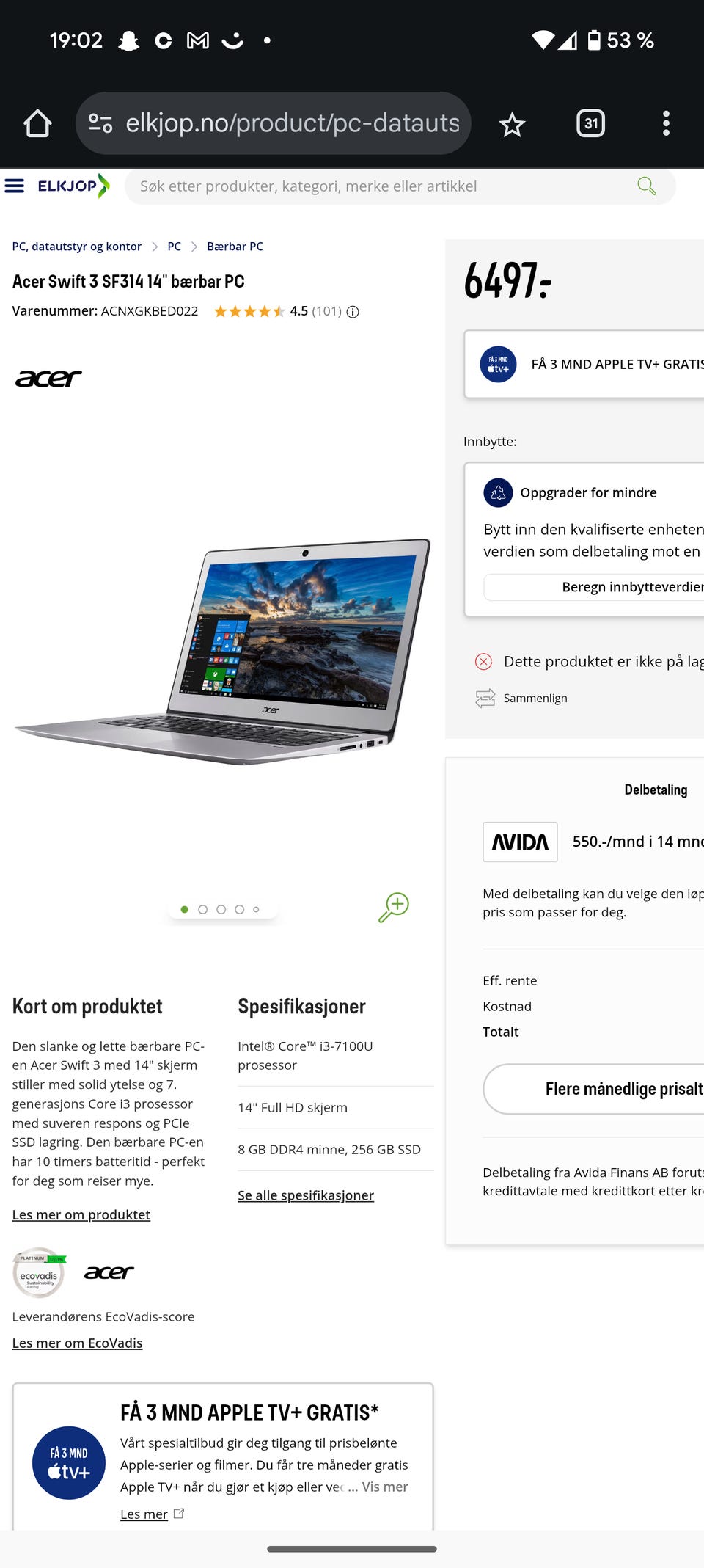Open Chrome three-dot overflow menu
Screen dimensions: 704x1568
coord(666,123)
